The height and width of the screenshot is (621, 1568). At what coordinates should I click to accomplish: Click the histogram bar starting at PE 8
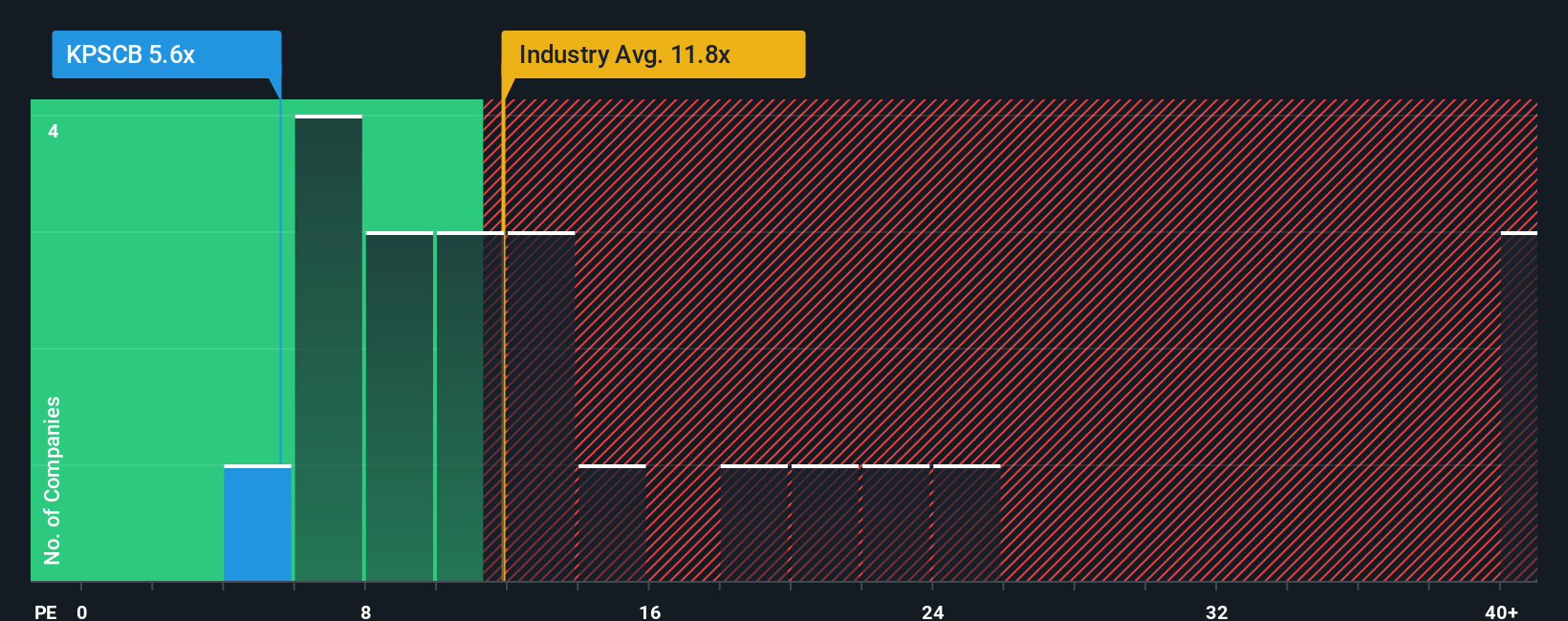(400, 407)
